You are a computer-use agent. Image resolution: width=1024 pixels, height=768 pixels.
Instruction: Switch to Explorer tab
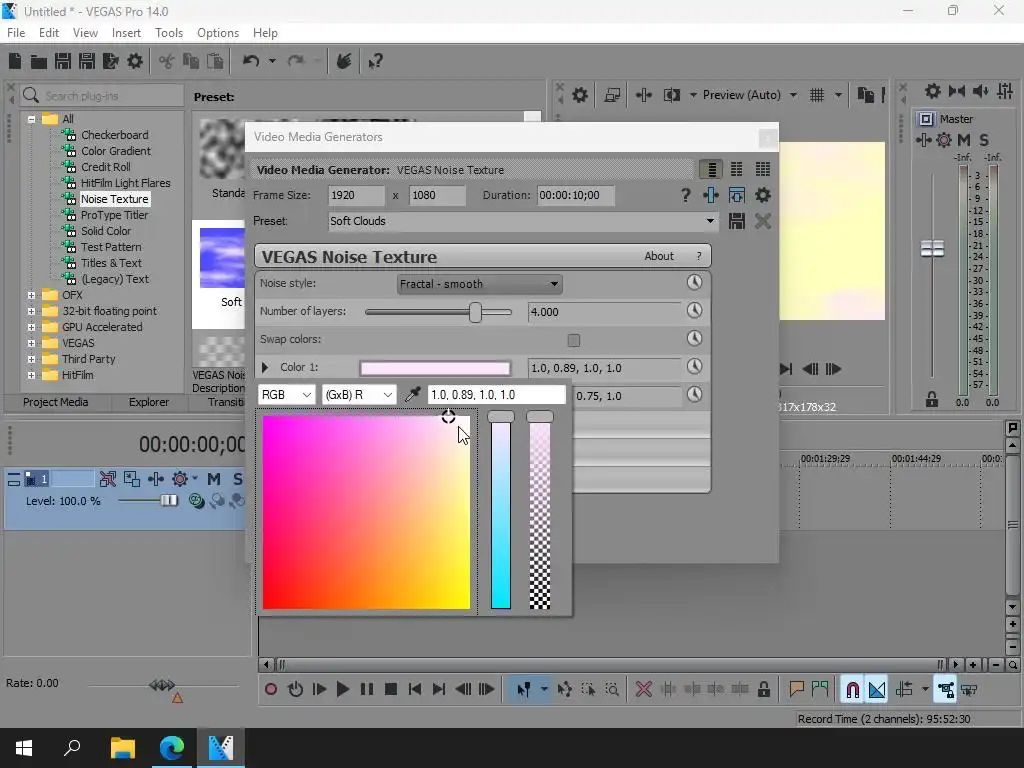pyautogui.click(x=149, y=402)
